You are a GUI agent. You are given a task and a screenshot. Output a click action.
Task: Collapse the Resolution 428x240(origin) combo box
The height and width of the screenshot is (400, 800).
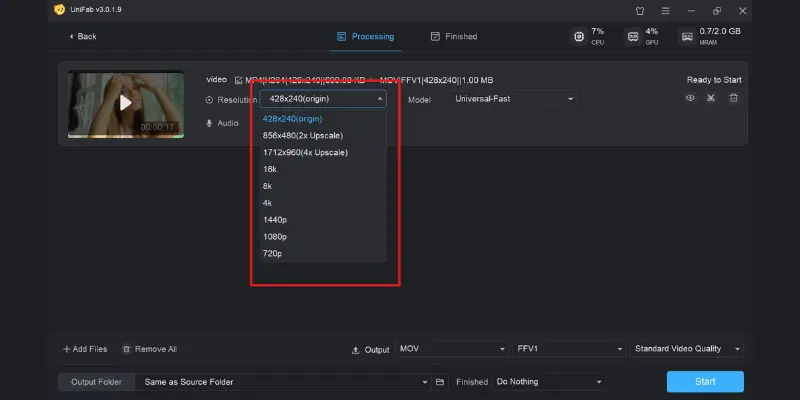point(323,98)
